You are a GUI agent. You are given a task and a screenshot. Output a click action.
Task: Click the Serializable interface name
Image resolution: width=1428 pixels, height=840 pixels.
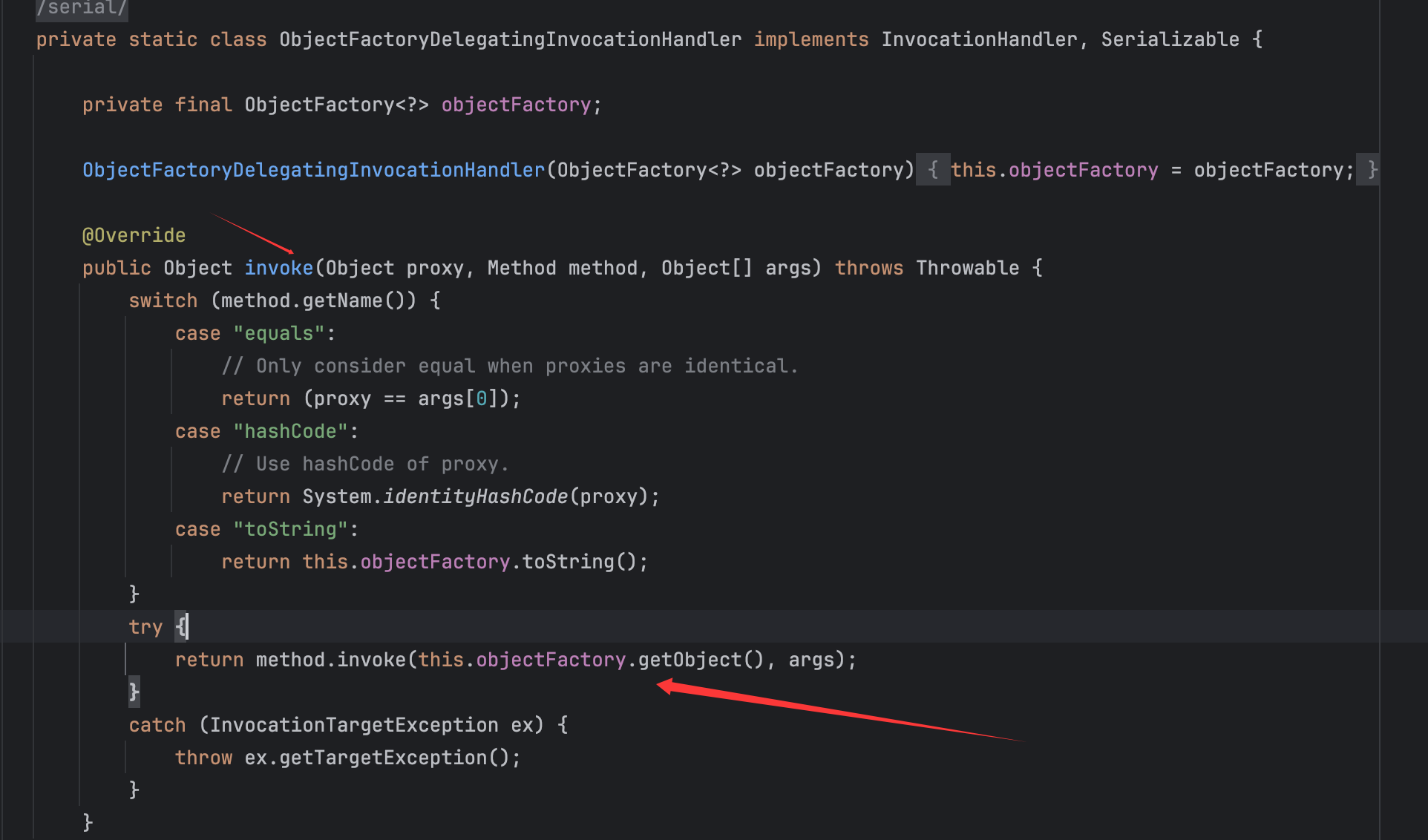tap(1170, 39)
